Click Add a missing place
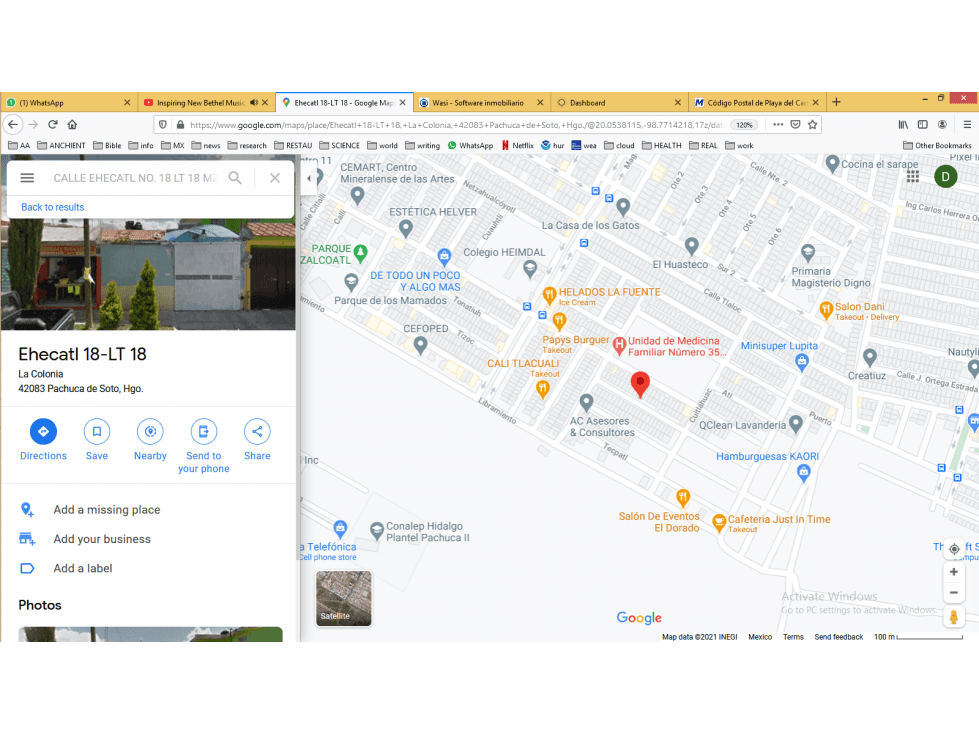 pos(107,510)
